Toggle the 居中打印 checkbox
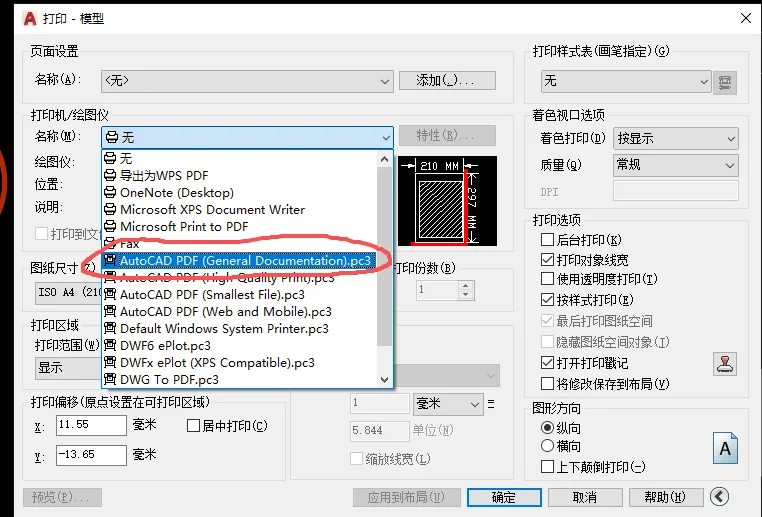The image size is (762, 517). click(x=193, y=426)
